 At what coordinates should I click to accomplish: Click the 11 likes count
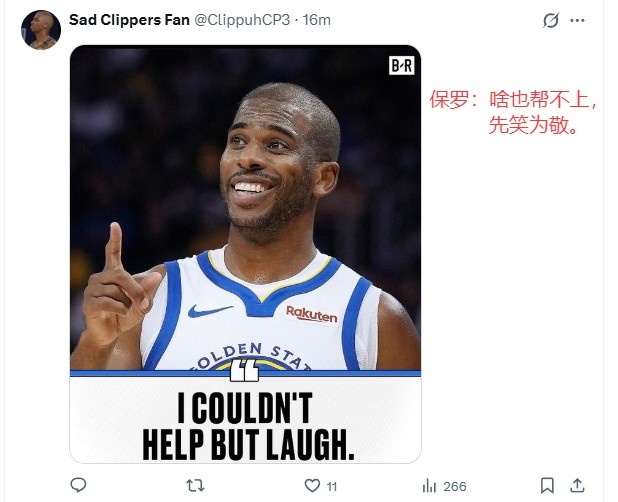pyautogui.click(x=332, y=487)
